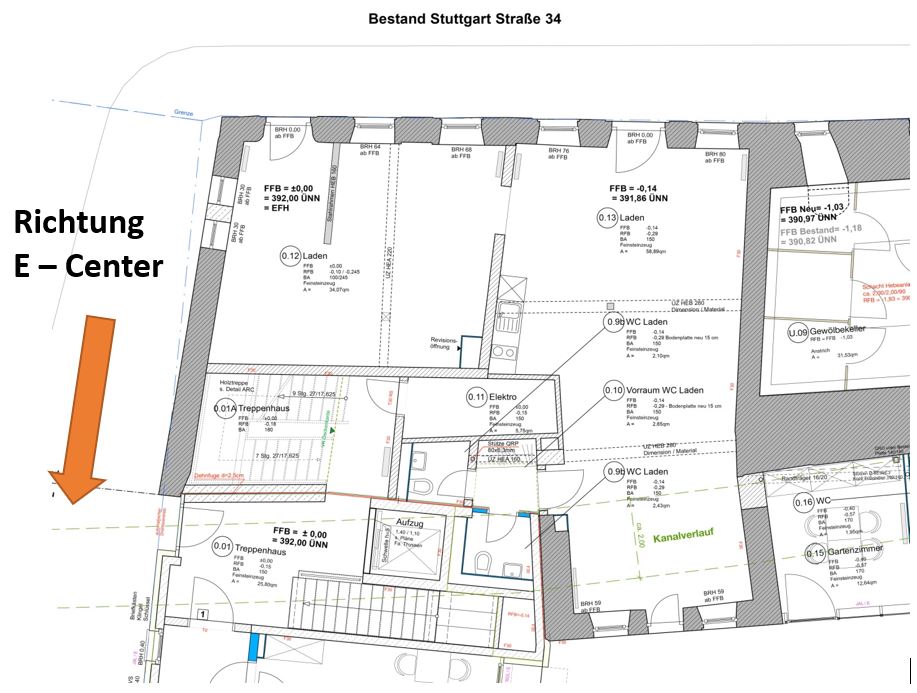Screen dimensions: 917x693
Task: Select the Richtung E – Center text
Action: (88, 243)
